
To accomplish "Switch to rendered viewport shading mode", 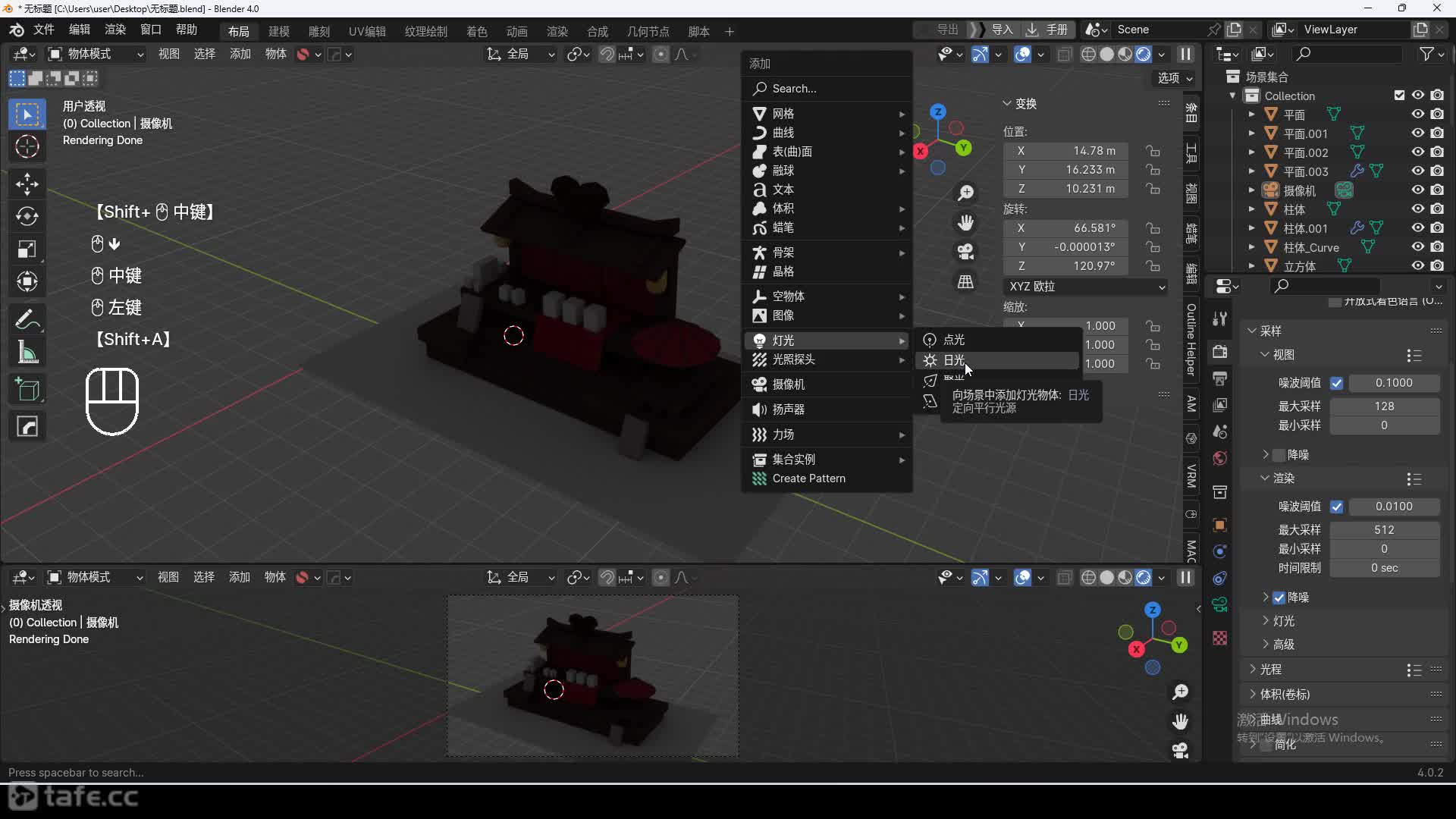I will click(1144, 55).
